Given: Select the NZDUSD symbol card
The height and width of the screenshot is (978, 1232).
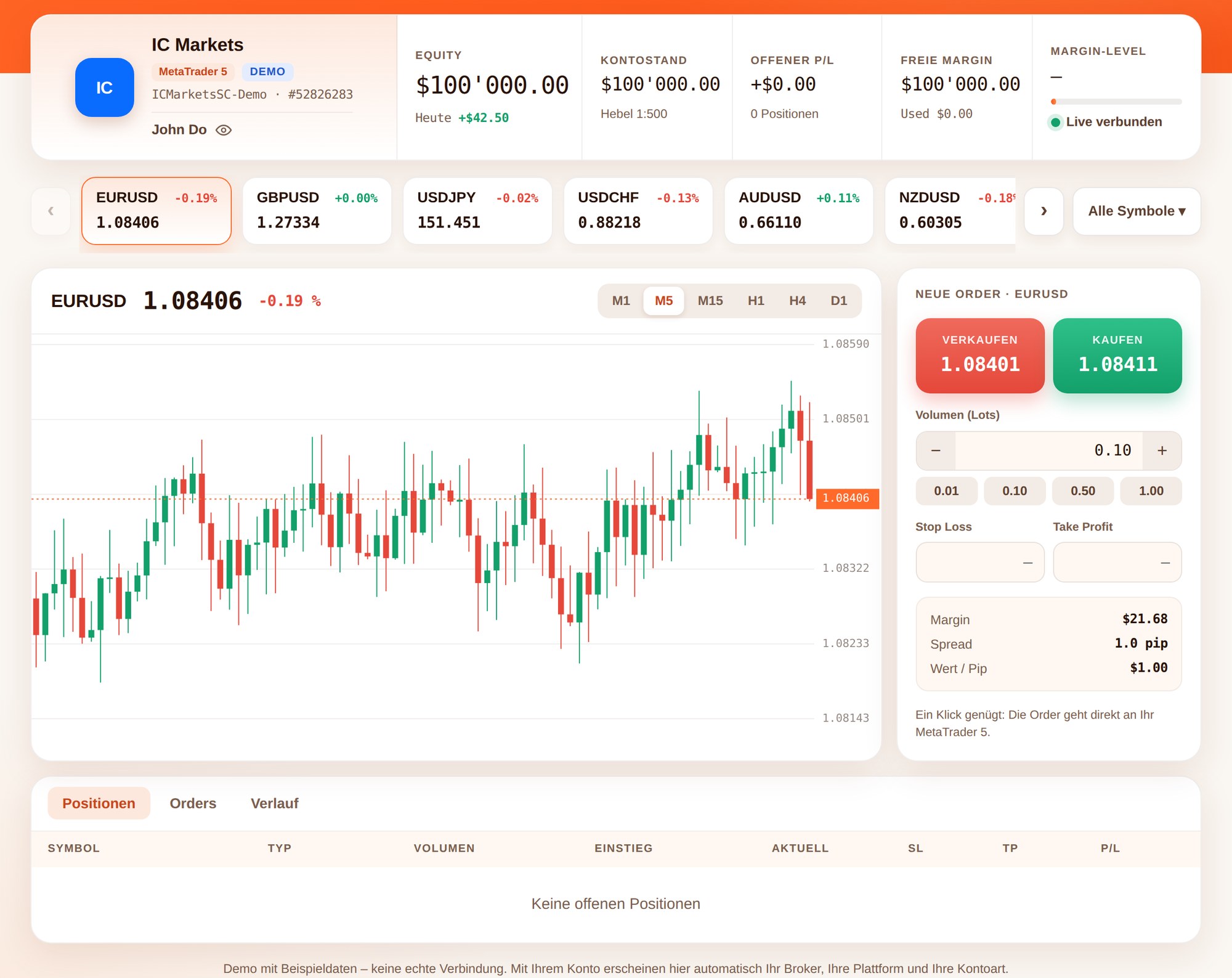Looking at the screenshot, I should (x=950, y=211).
